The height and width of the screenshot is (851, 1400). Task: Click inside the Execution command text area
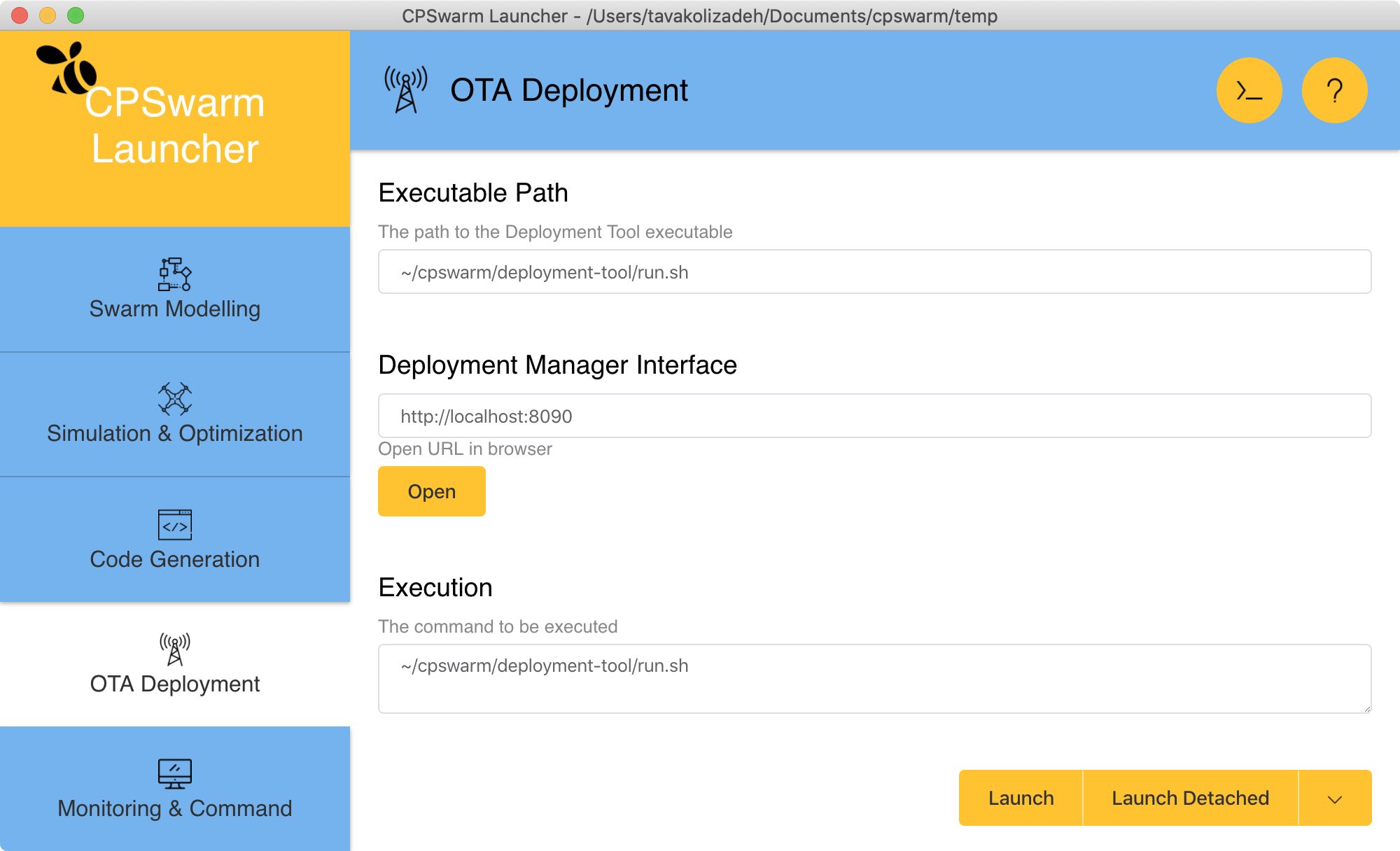click(x=874, y=679)
